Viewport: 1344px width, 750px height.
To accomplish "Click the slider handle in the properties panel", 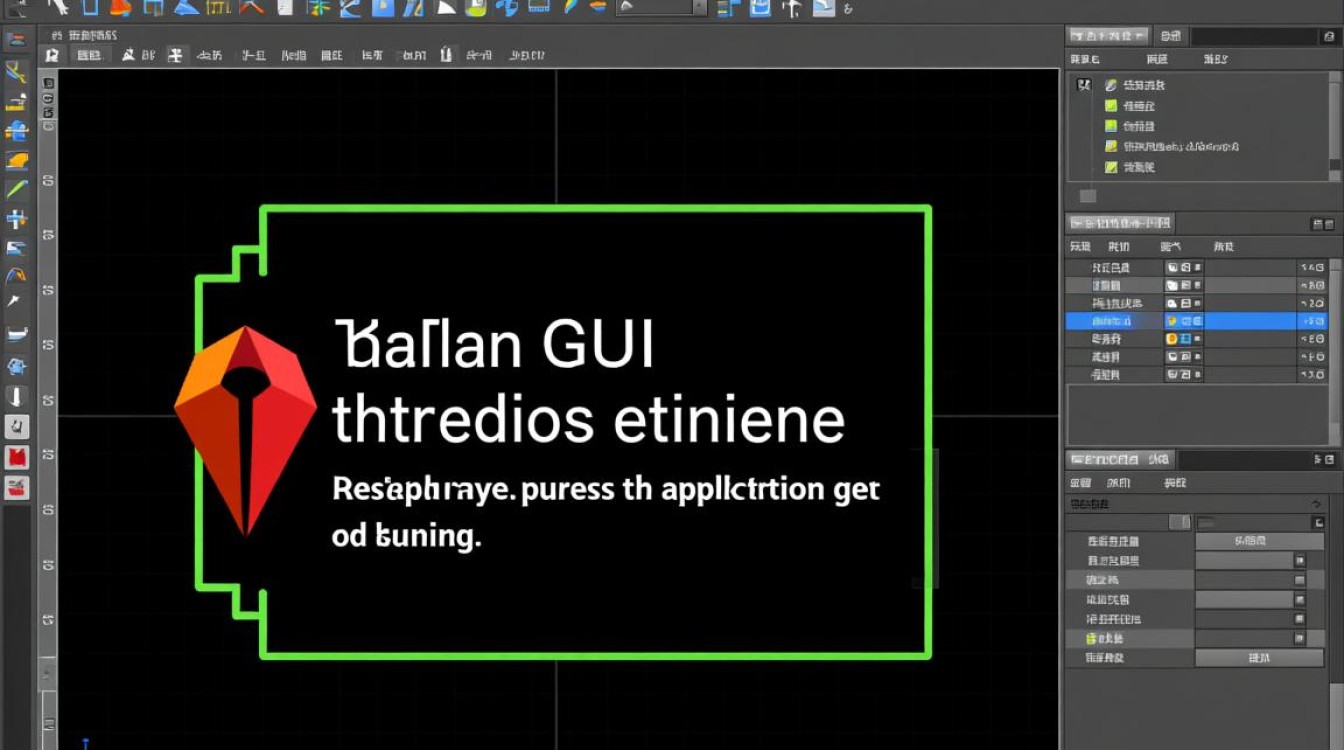I will point(1180,522).
